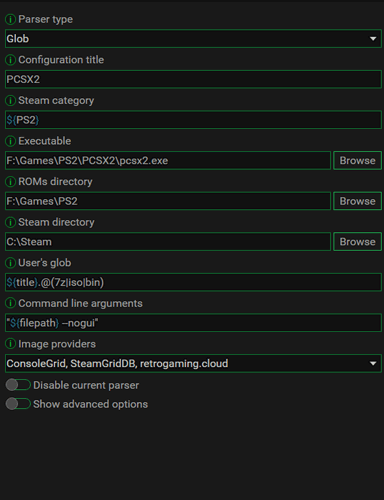Click the info icon beside User's glob
Screen dimensions: 384x500
coord(10,263)
